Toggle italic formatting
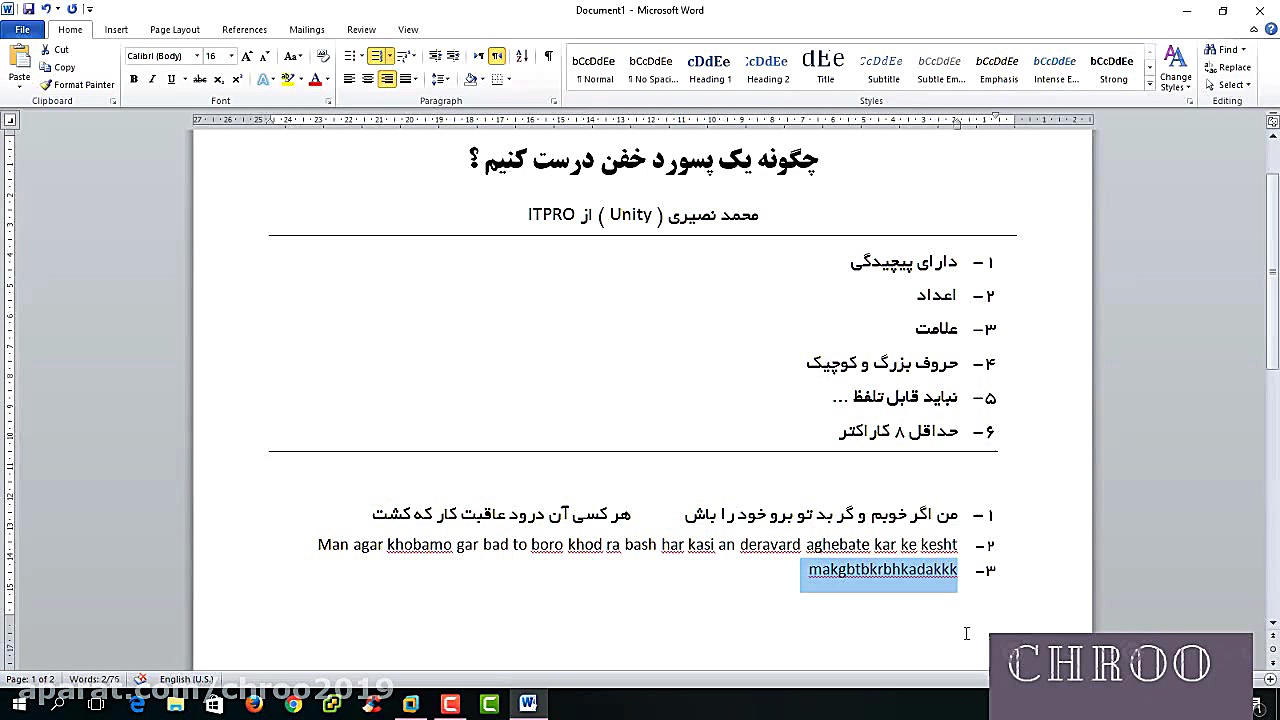Screen dimensions: 1280x720 pyautogui.click(x=151, y=78)
